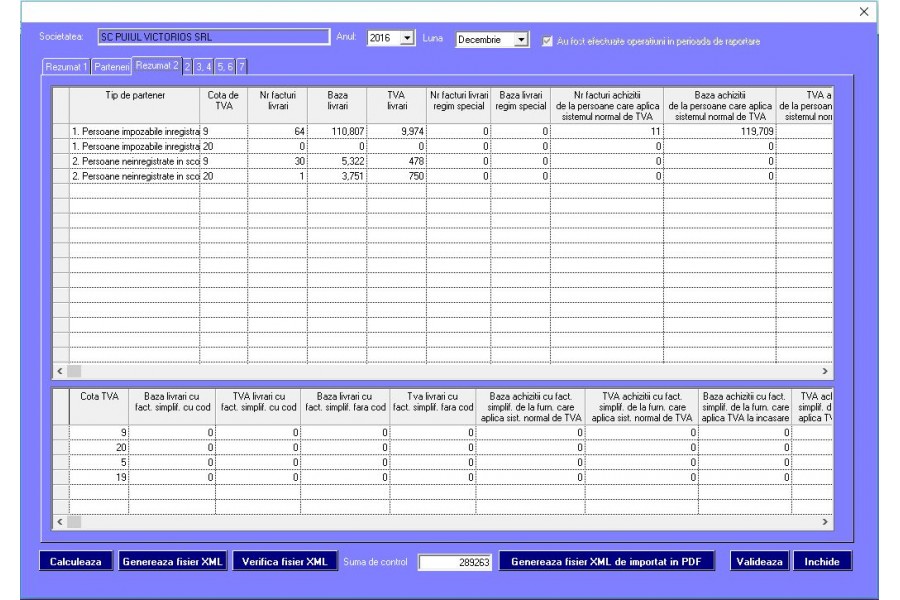
Task: Select the Rezumat 2 tab
Action: (157, 65)
